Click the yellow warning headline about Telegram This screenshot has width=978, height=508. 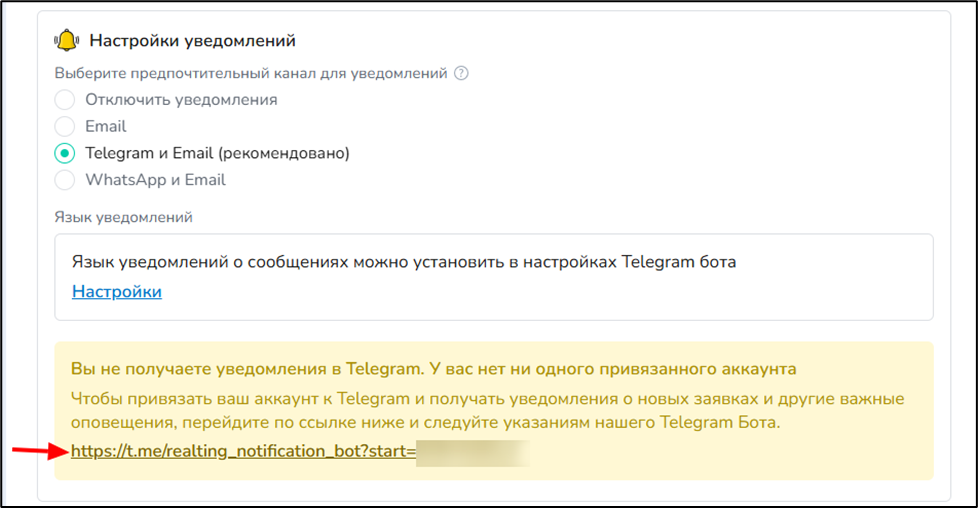[433, 369]
